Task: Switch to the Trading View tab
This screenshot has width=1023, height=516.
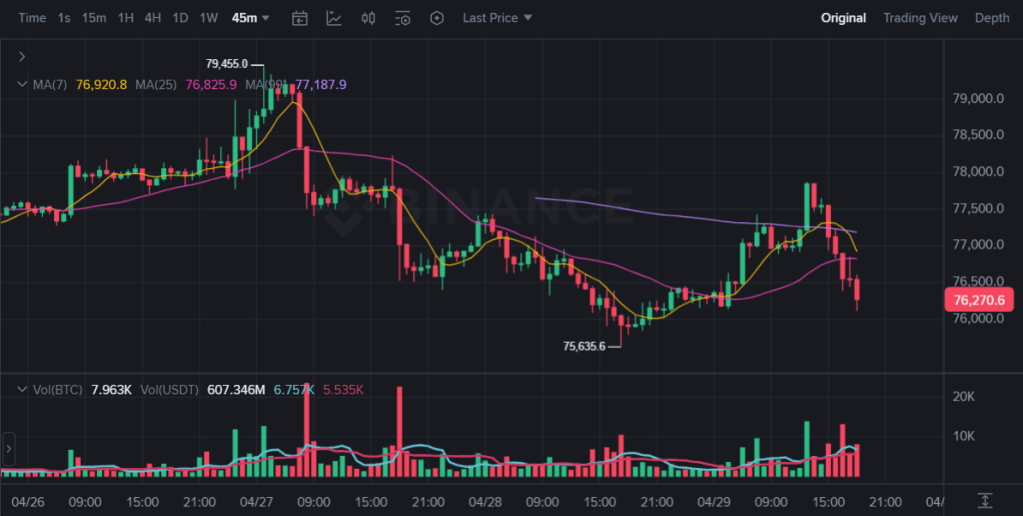Action: point(920,18)
